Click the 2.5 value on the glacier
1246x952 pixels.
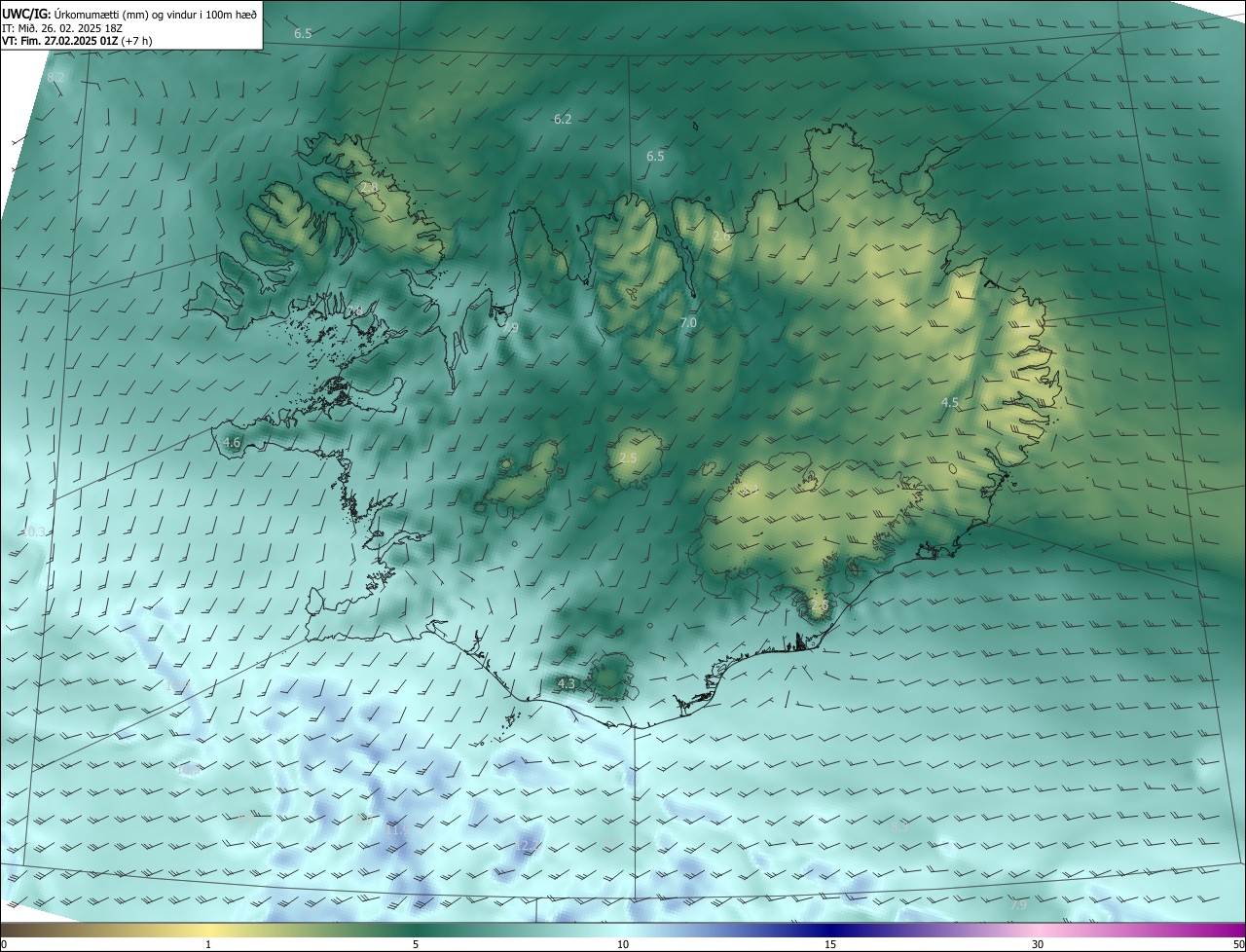[628, 458]
